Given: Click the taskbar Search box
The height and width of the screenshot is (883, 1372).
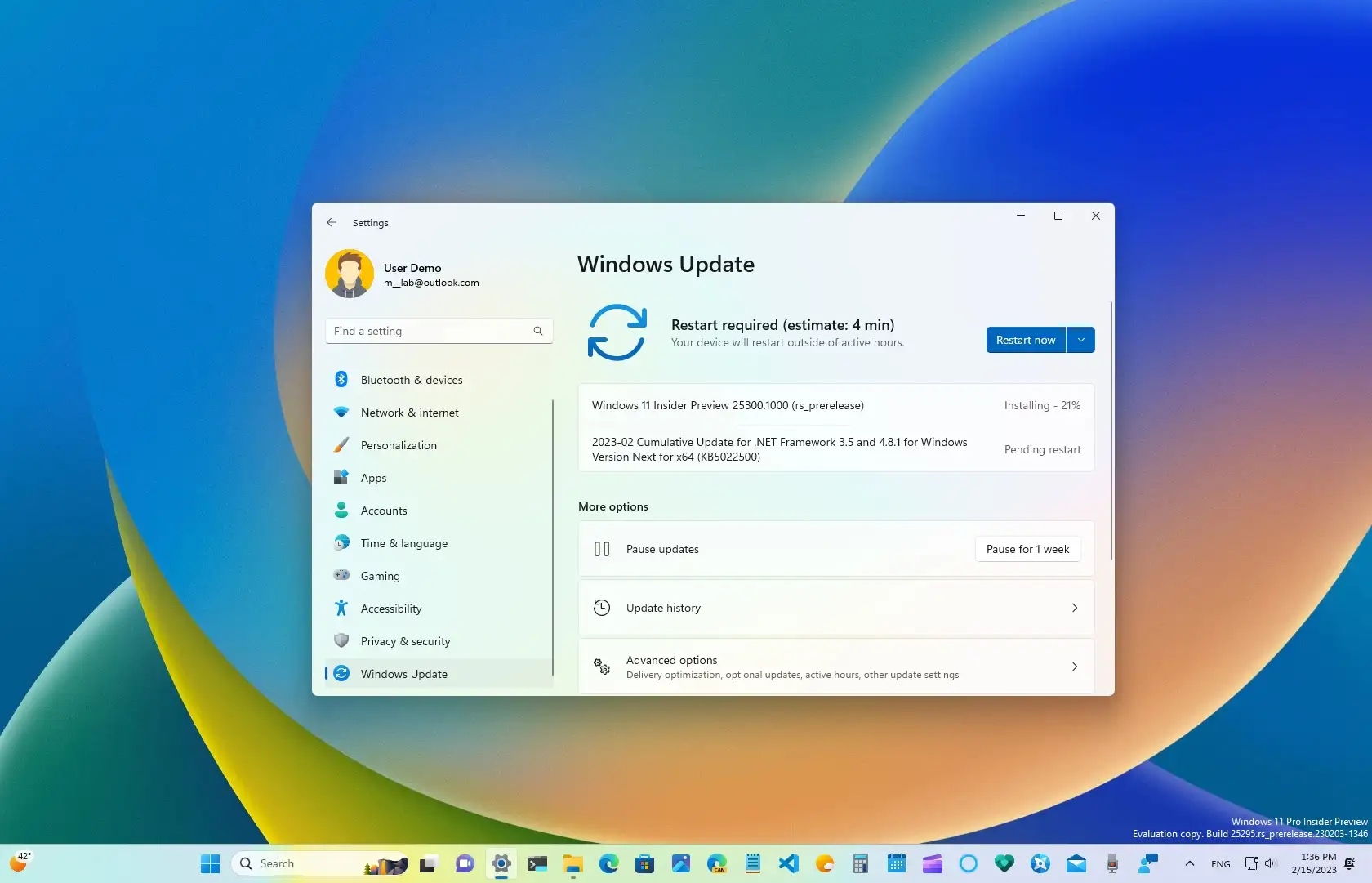Looking at the screenshot, I should coord(321,863).
